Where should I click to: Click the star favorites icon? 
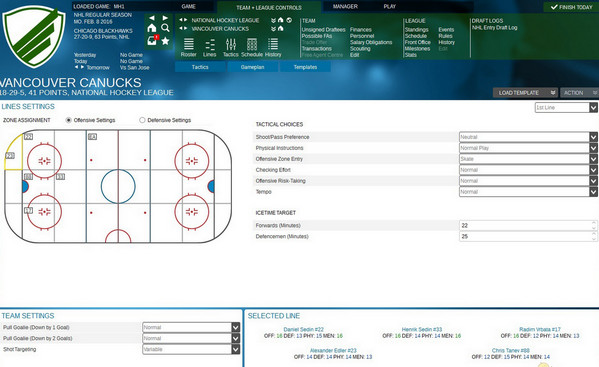(165, 41)
